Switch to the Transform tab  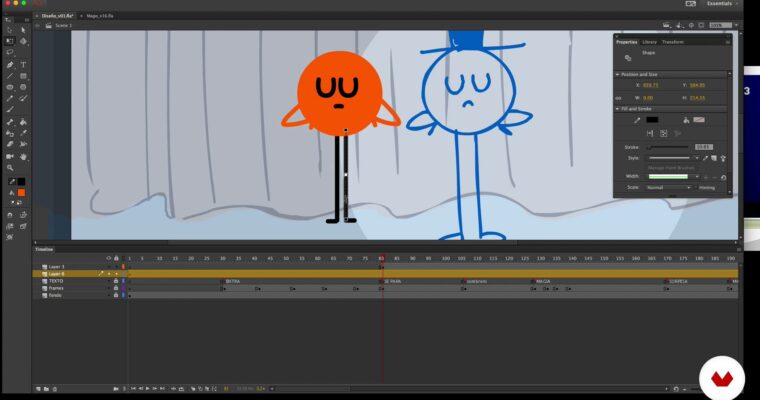pyautogui.click(x=672, y=42)
